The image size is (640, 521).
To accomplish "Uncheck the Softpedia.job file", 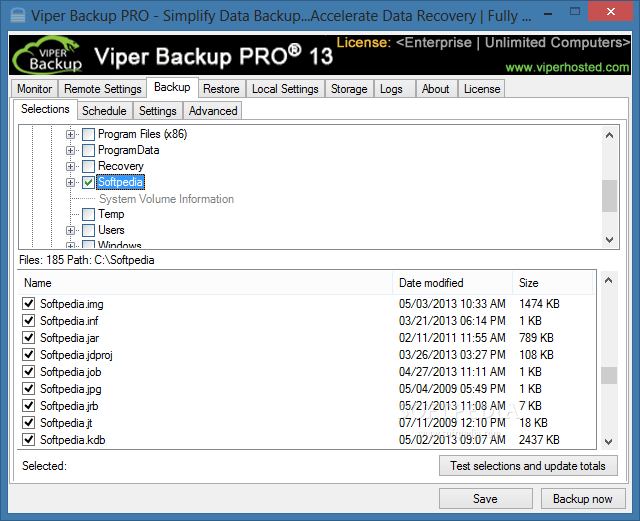I will pos(29,372).
